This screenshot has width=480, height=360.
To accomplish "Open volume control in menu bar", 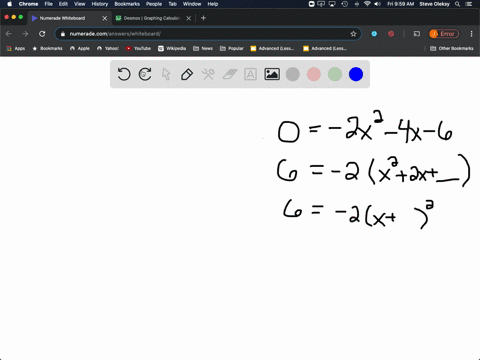I will (x=377, y=4).
